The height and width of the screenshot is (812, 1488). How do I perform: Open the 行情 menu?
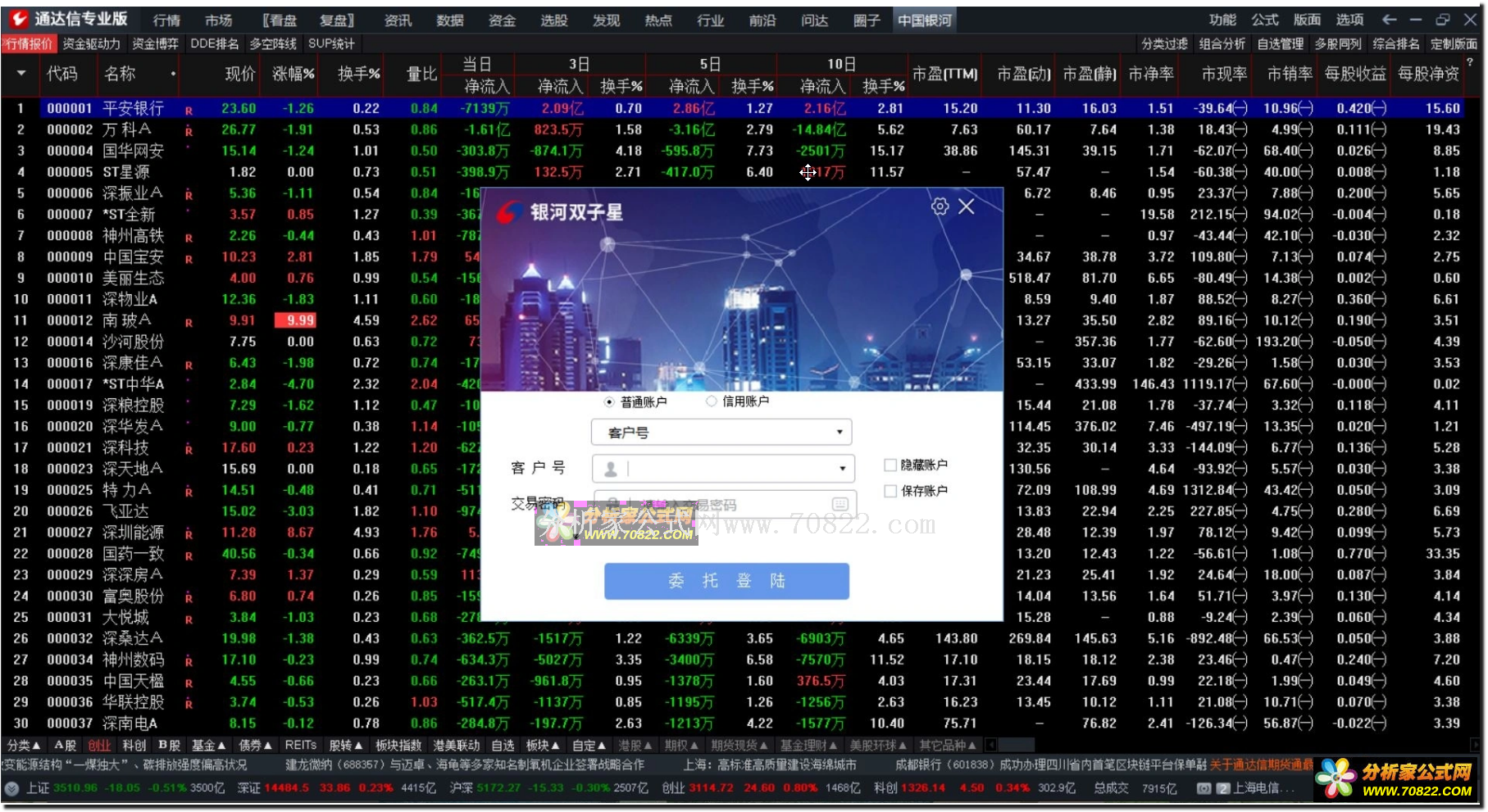pyautogui.click(x=166, y=20)
